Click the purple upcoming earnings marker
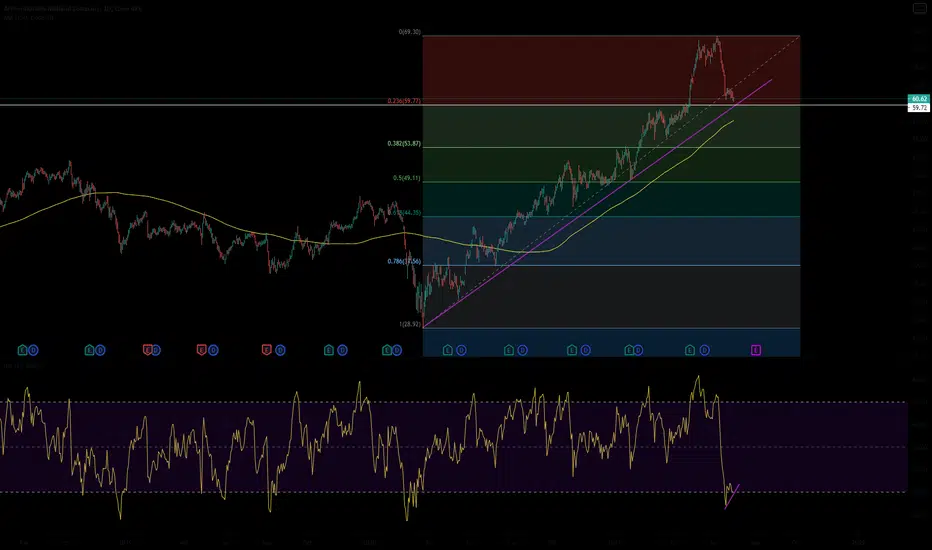Viewport: 932px width, 550px height. 755,350
